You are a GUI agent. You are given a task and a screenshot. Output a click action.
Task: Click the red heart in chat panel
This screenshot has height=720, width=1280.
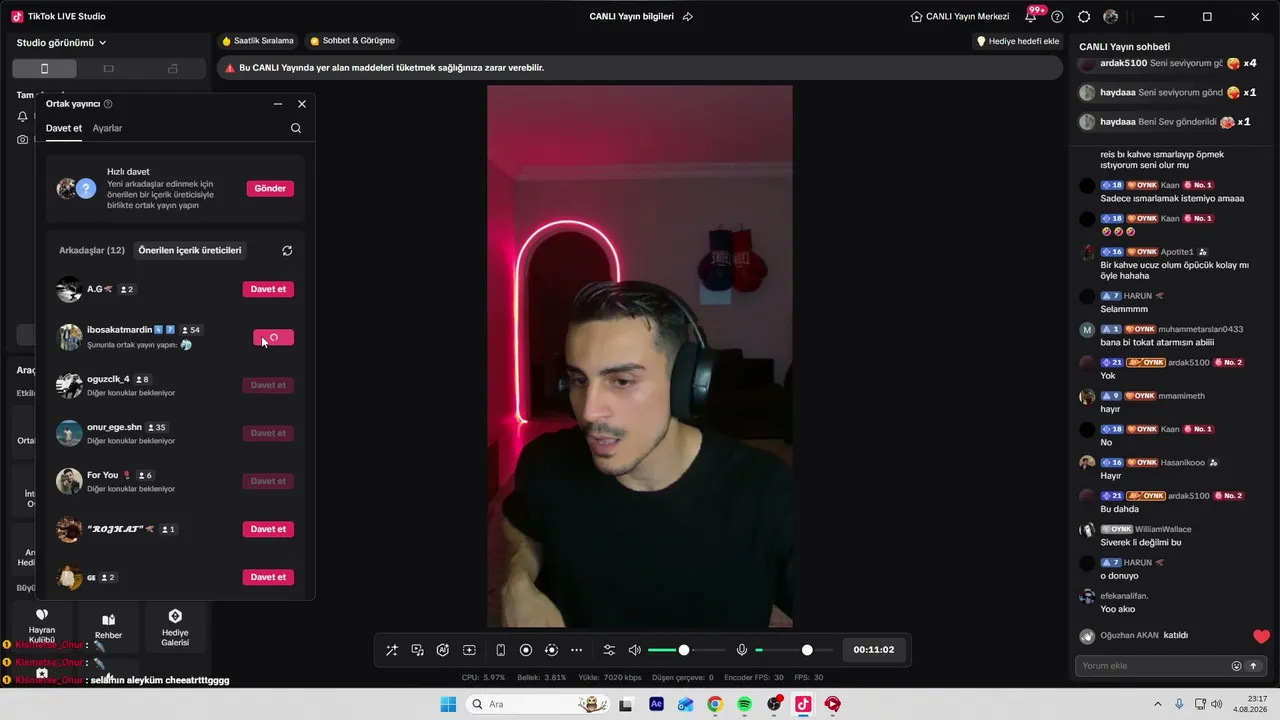[1261, 636]
